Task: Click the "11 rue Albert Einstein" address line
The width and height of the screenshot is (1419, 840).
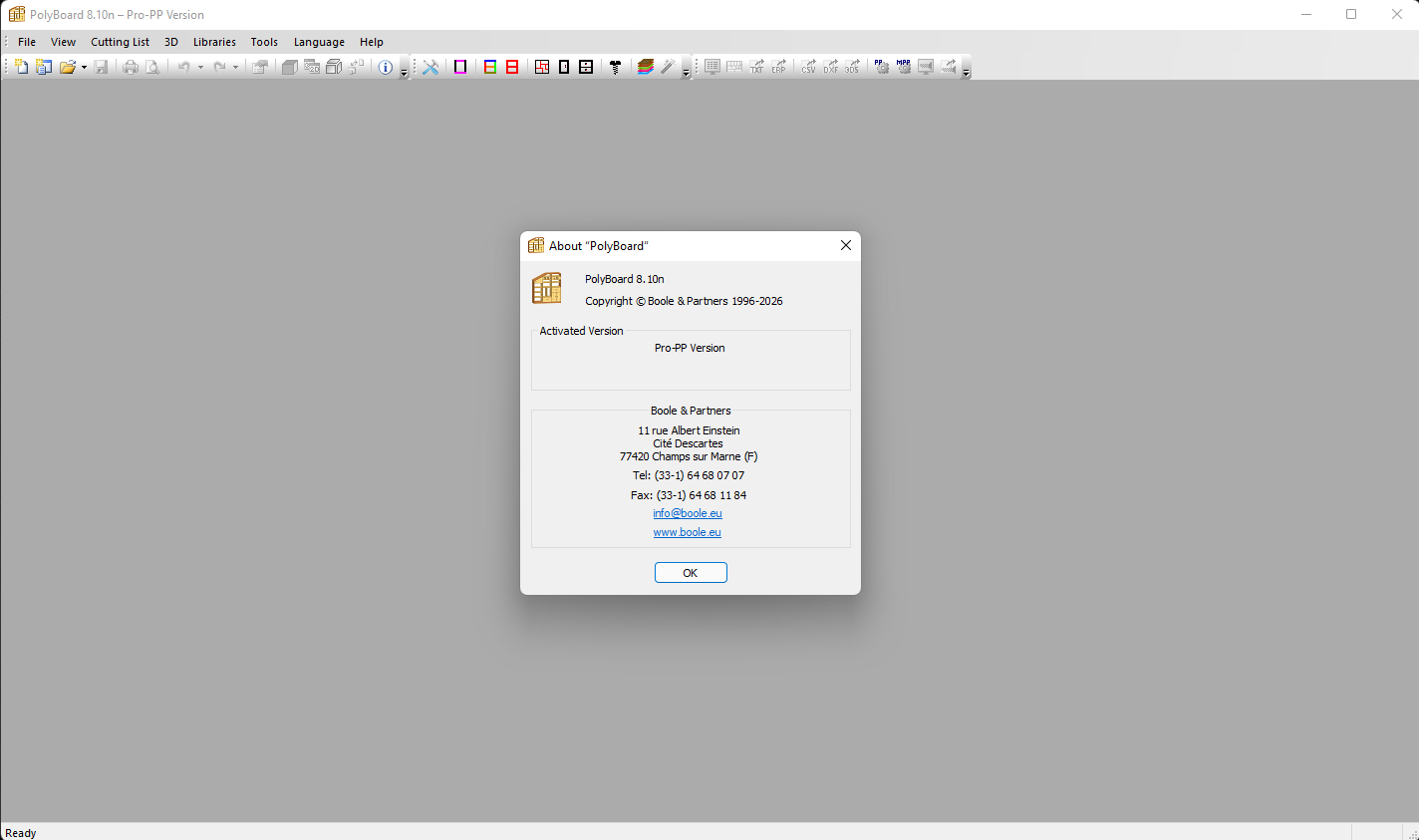Action: 689,430
